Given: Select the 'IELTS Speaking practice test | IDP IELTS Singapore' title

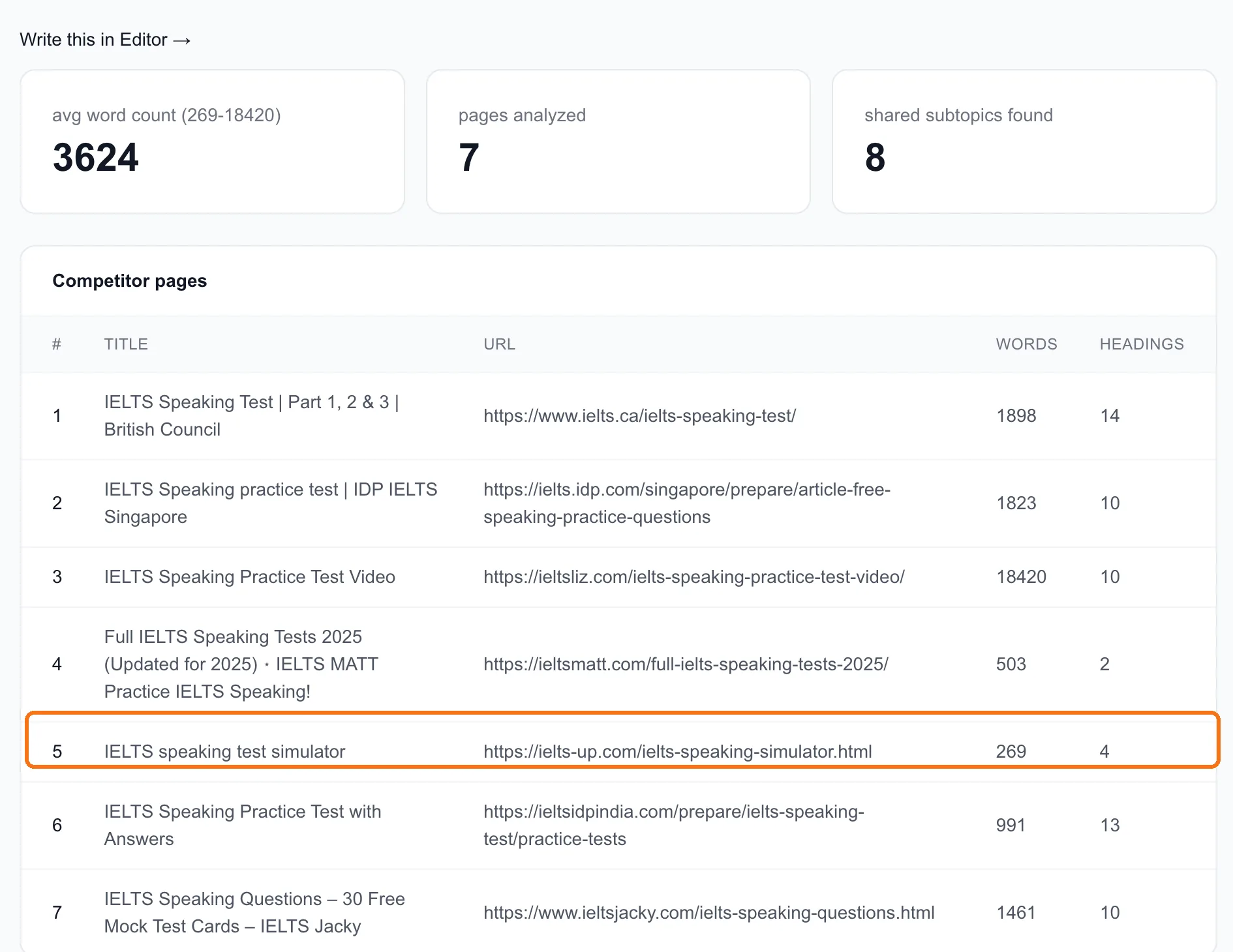Looking at the screenshot, I should [271, 503].
